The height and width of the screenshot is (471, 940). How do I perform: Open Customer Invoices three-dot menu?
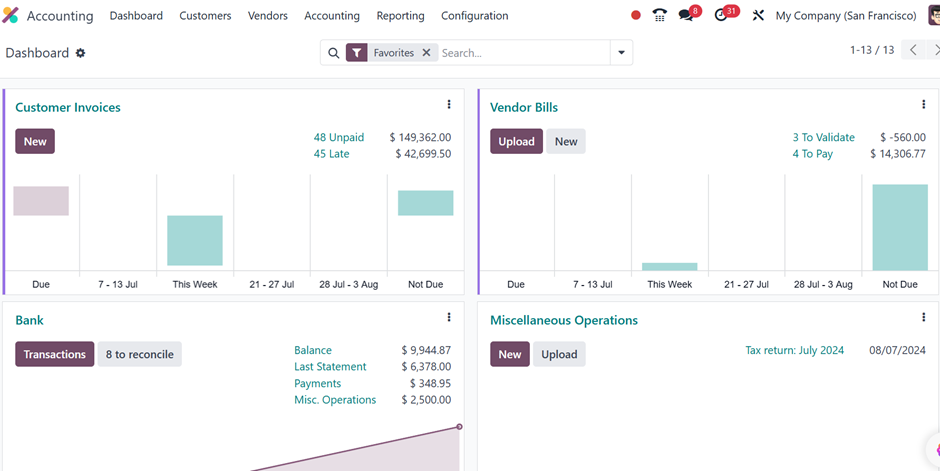pos(449,104)
